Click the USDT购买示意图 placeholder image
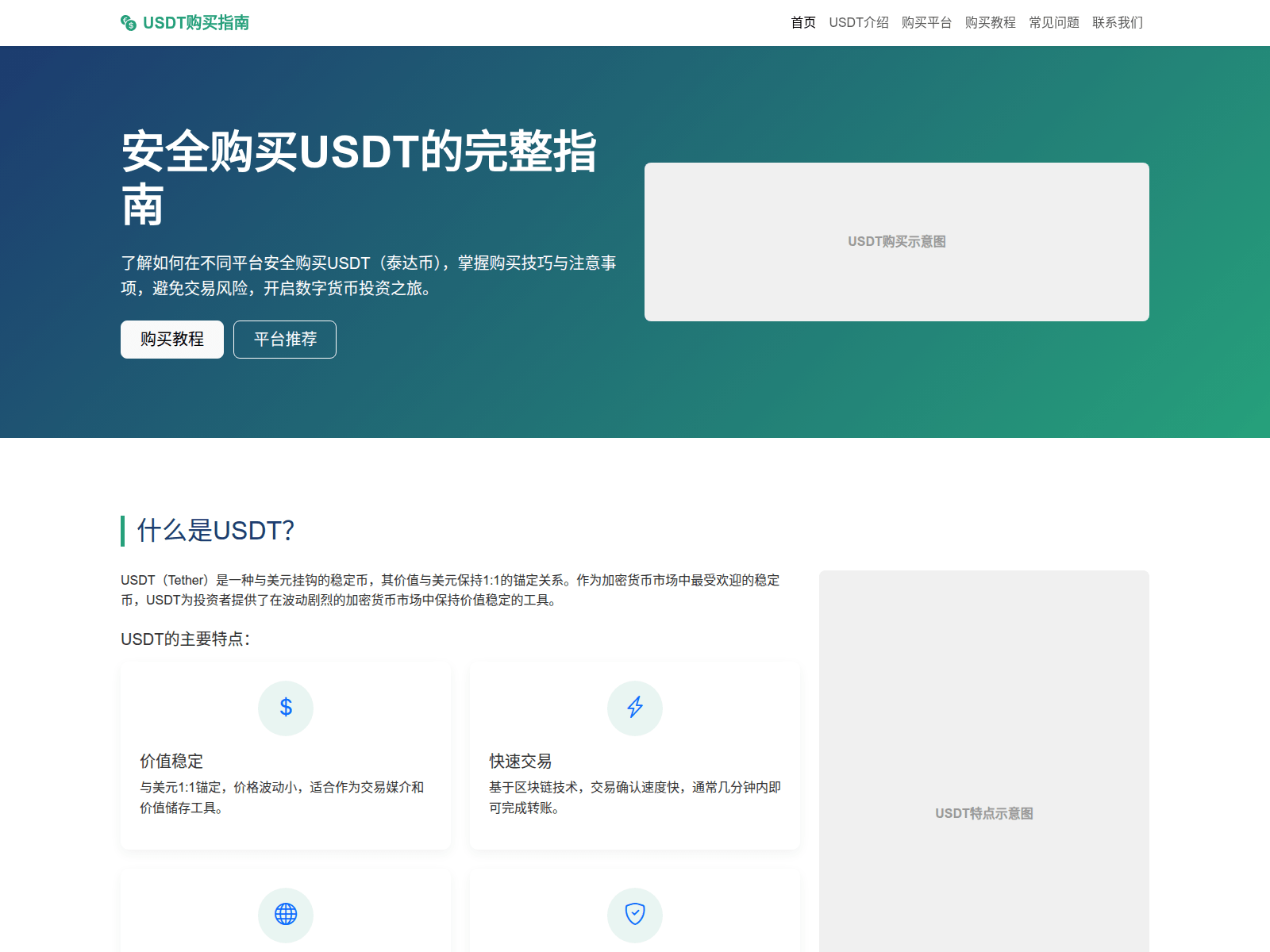Image resolution: width=1270 pixels, height=952 pixels. point(896,242)
